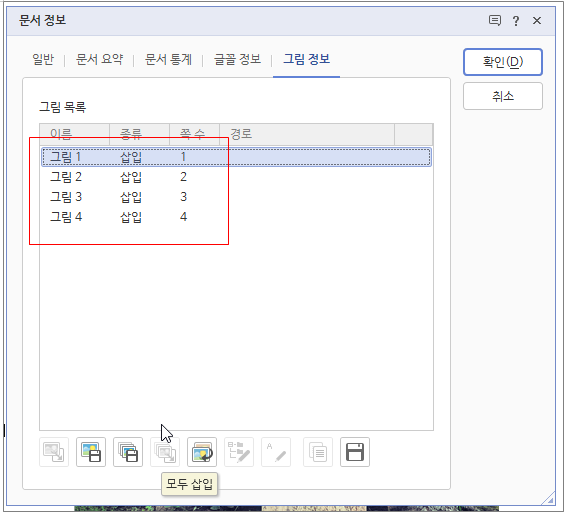Sort by the 이름 column header
The image size is (570, 517).
75,135
